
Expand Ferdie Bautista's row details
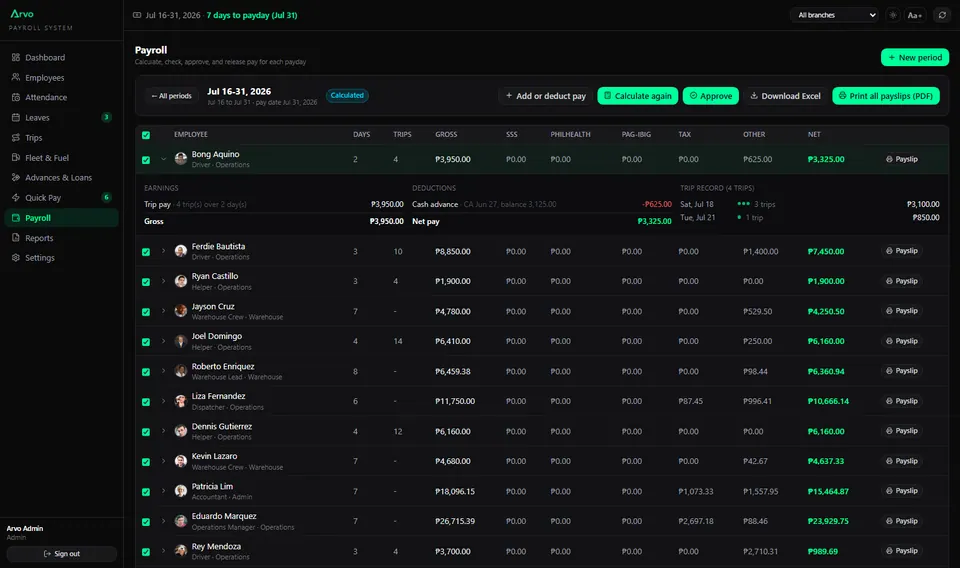tap(163, 251)
